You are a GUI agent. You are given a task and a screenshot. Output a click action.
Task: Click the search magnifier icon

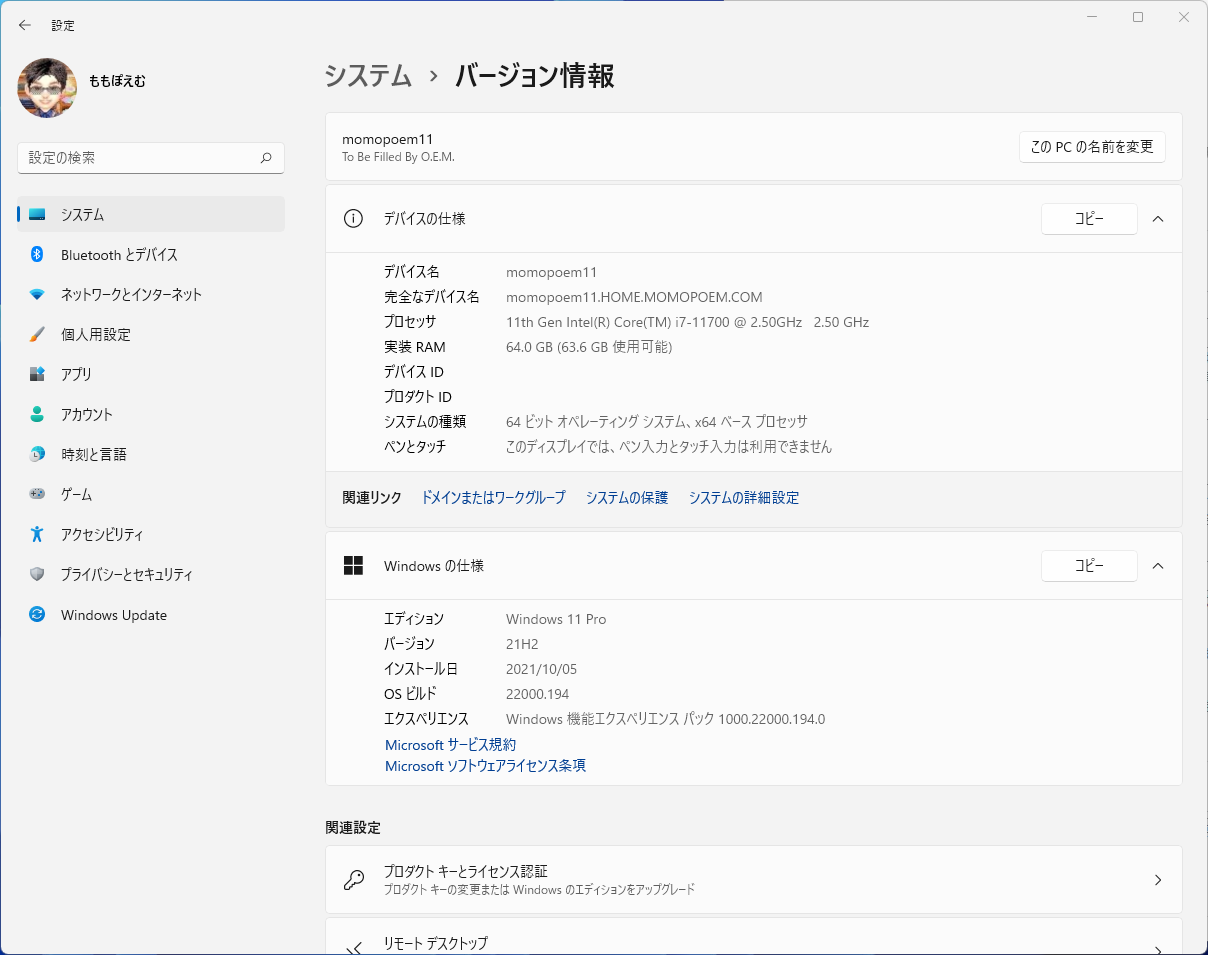point(266,158)
